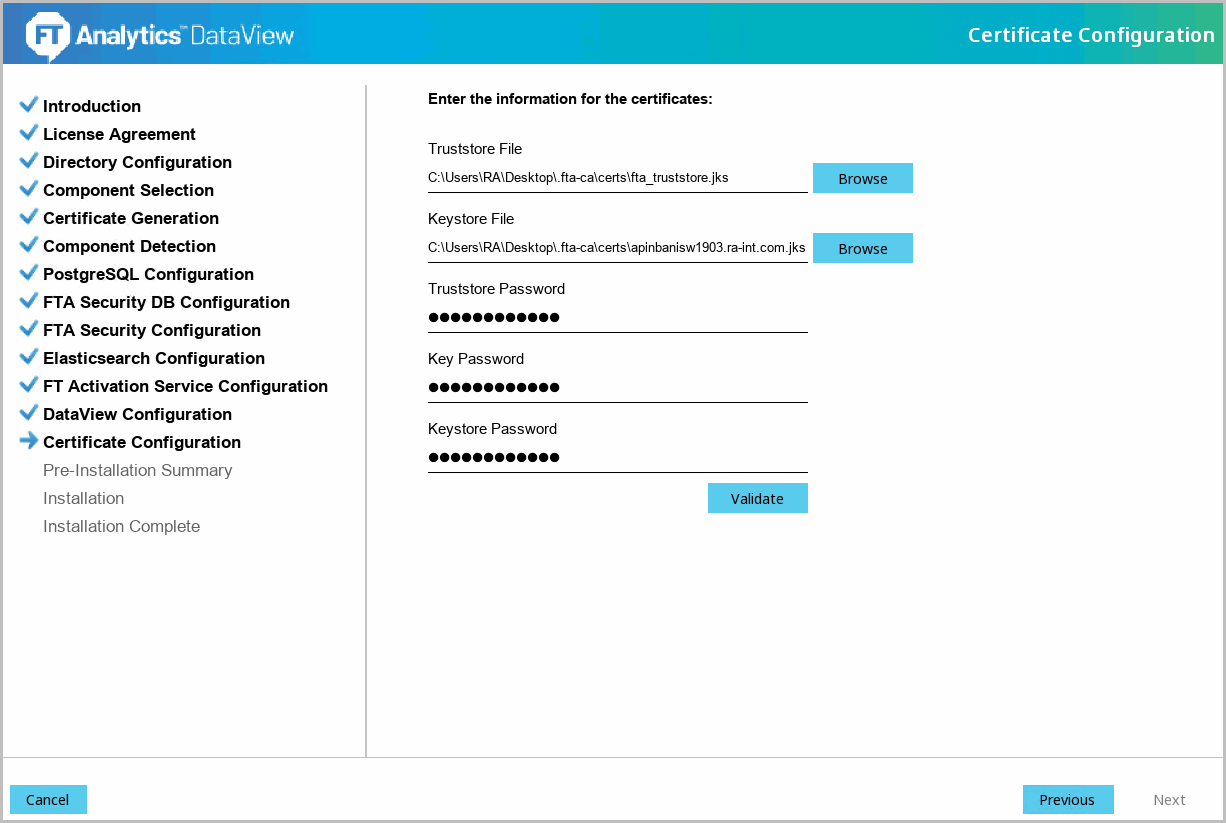Focus the Truststore Password field

(x=617, y=318)
